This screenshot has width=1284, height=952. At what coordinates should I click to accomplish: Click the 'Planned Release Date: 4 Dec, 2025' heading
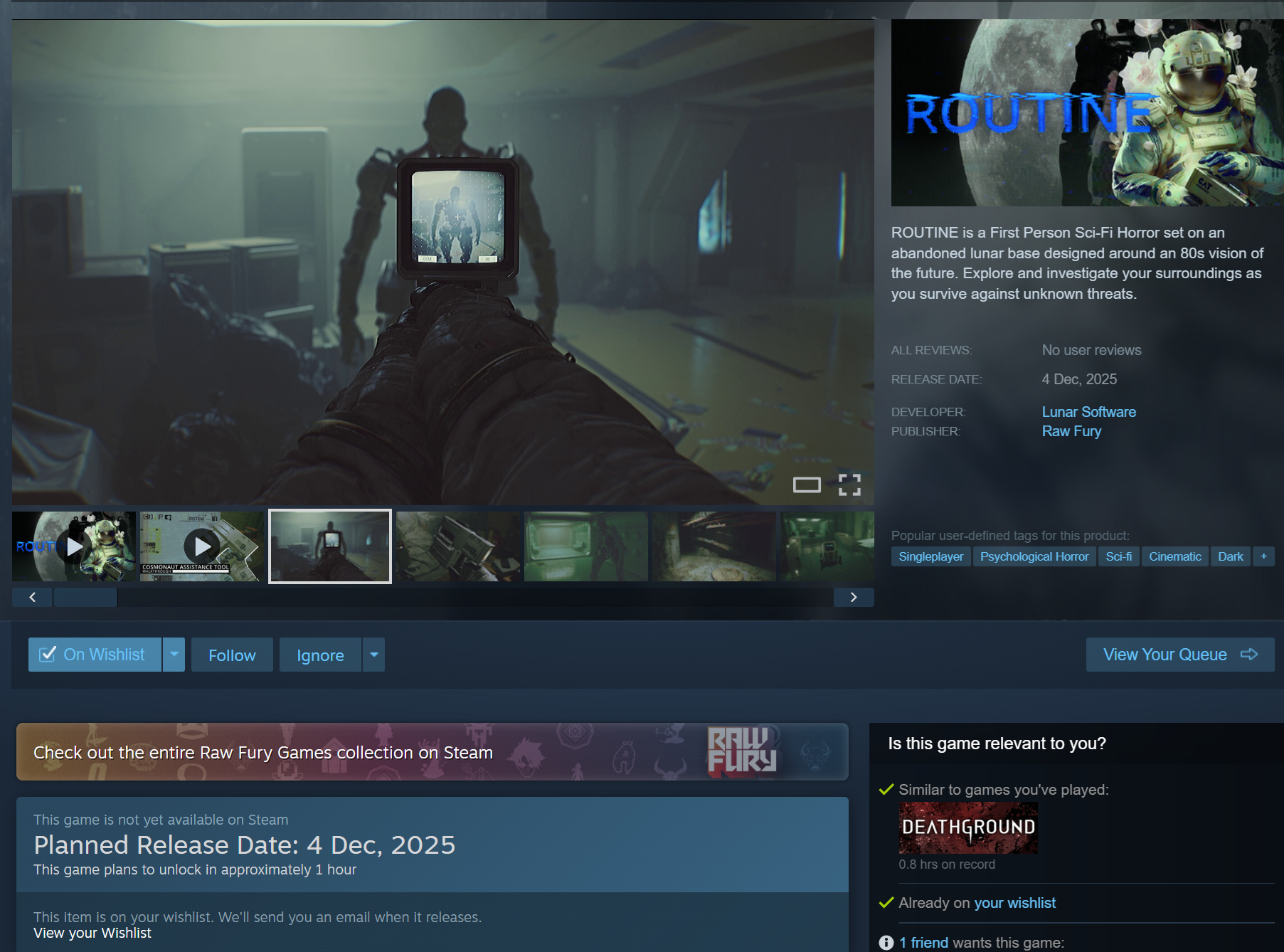point(245,845)
